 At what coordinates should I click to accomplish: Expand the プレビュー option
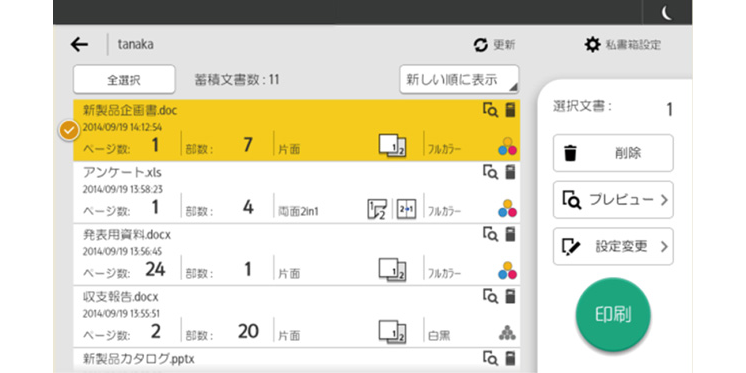613,200
